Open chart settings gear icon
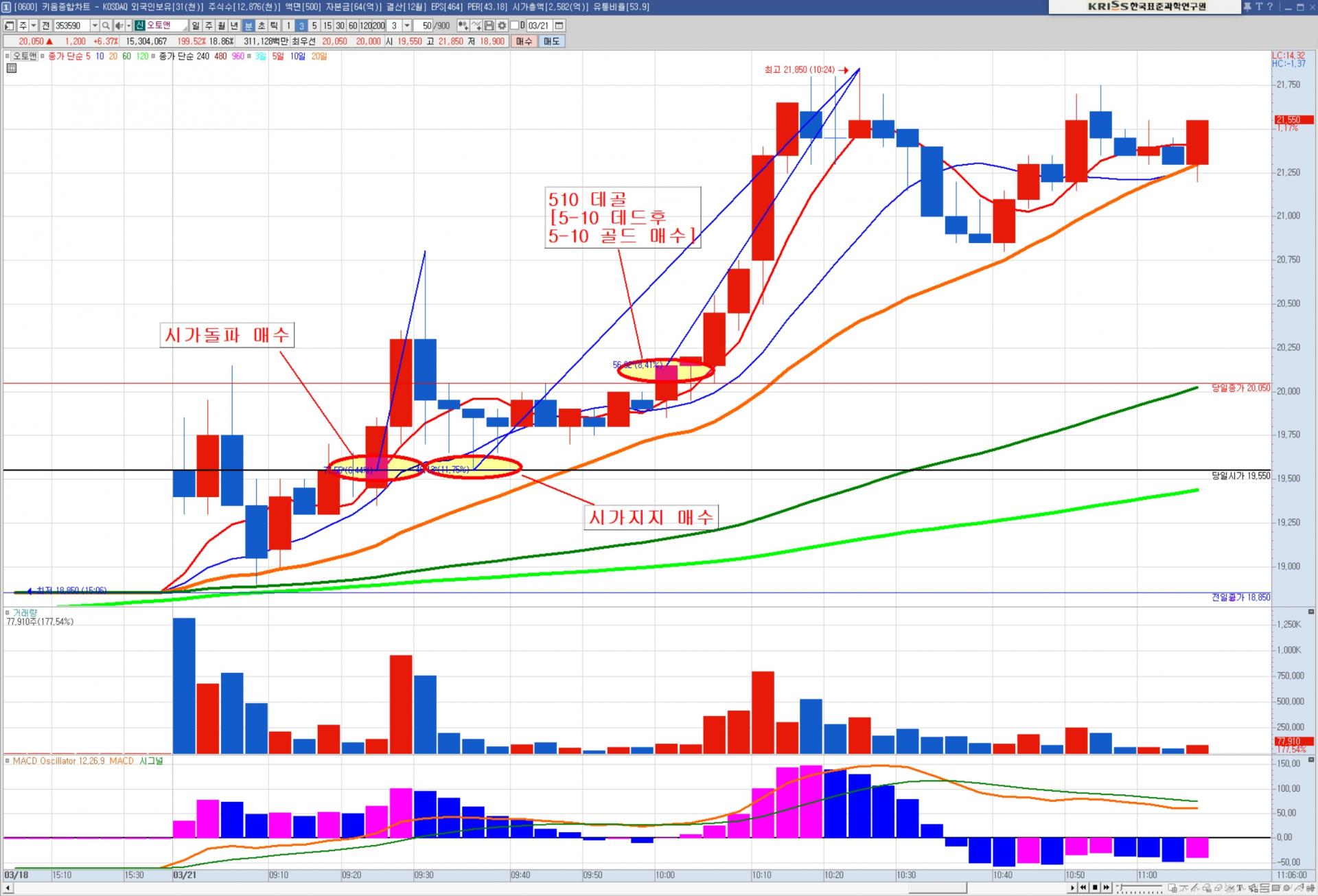 502,25
